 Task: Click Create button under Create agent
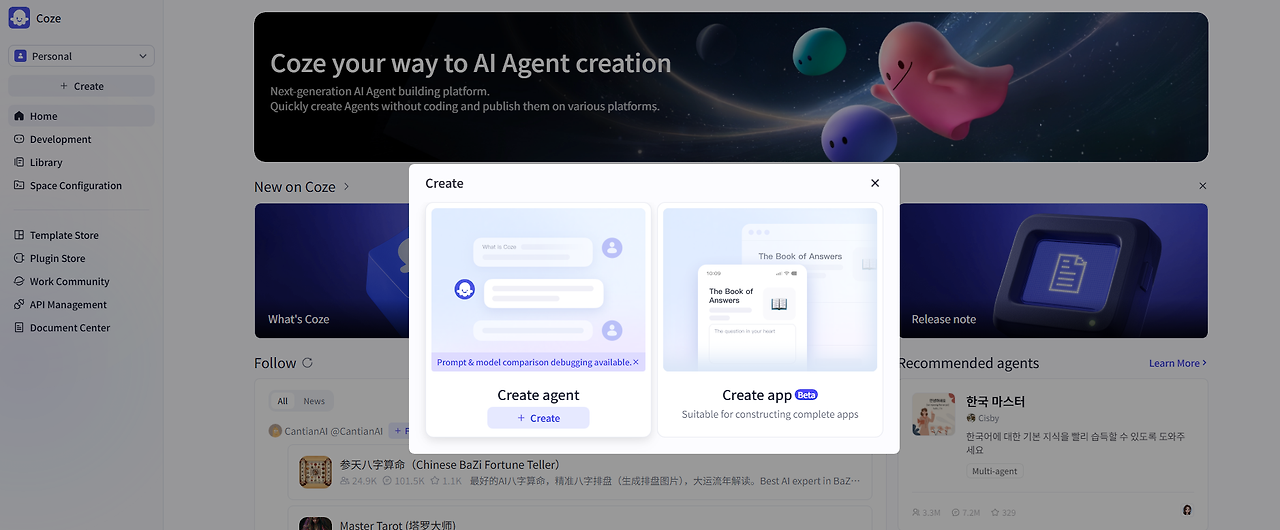point(538,418)
